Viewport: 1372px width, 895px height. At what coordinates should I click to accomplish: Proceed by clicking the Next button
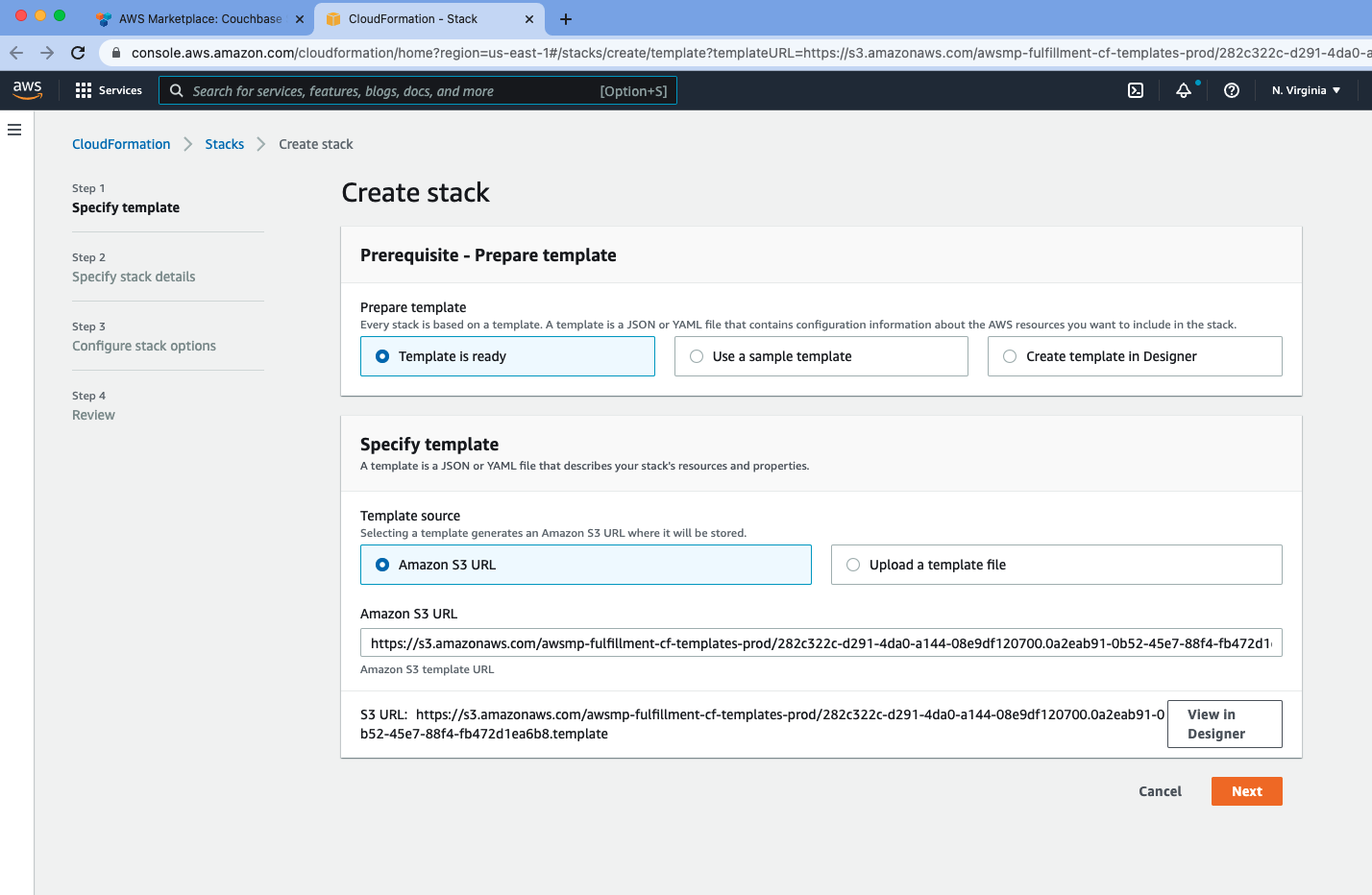pyautogui.click(x=1246, y=790)
